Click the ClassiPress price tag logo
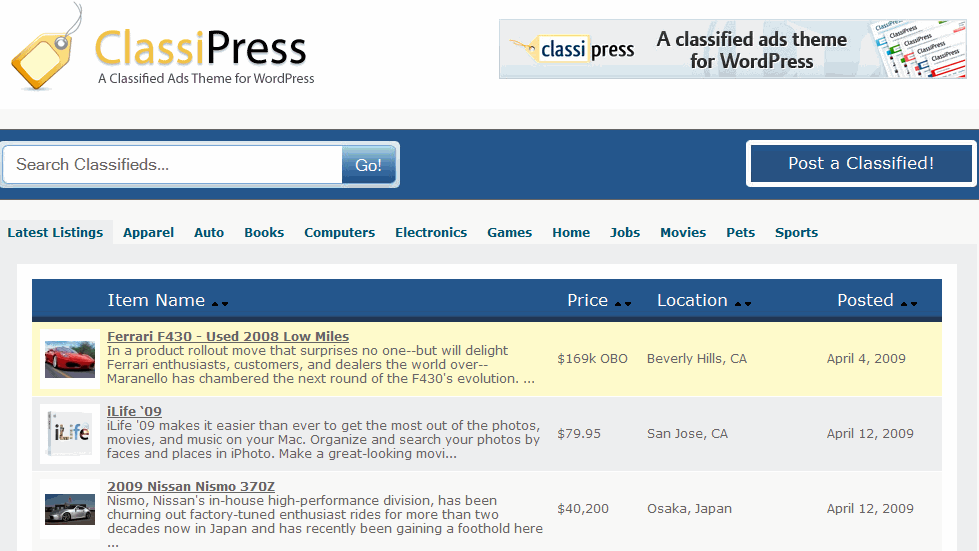This screenshot has height=551, width=979. [x=45, y=49]
